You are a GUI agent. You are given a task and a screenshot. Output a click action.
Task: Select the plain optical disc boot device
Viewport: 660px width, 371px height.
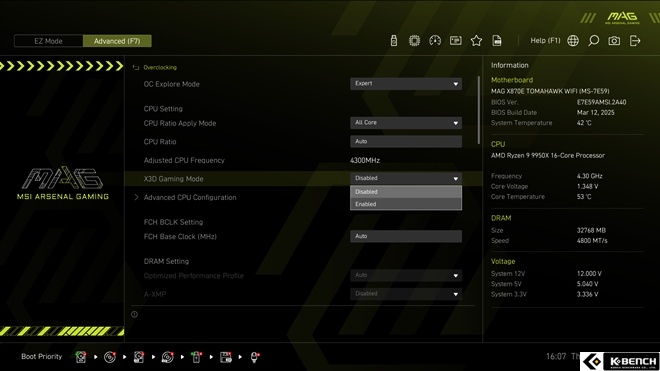coord(110,357)
